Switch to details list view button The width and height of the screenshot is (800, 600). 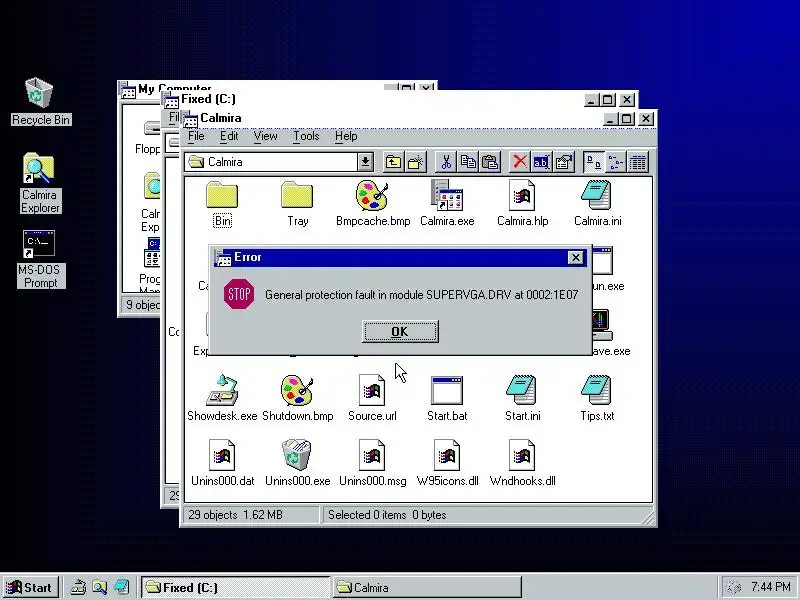tap(638, 162)
